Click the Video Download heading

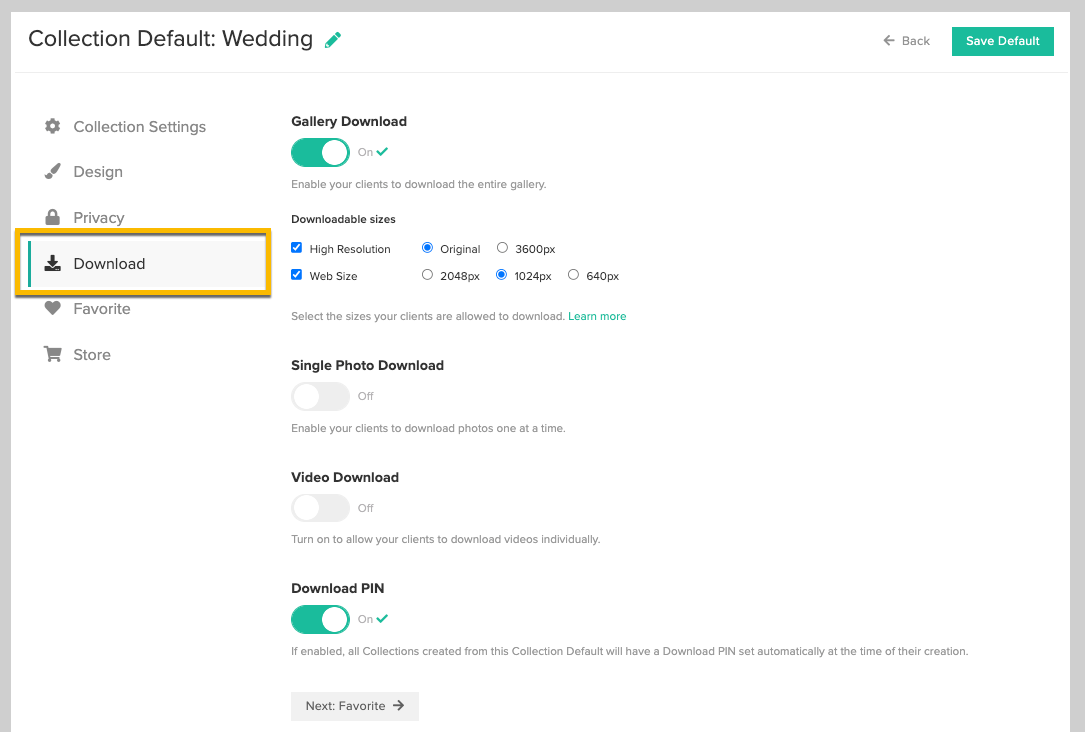tap(345, 477)
